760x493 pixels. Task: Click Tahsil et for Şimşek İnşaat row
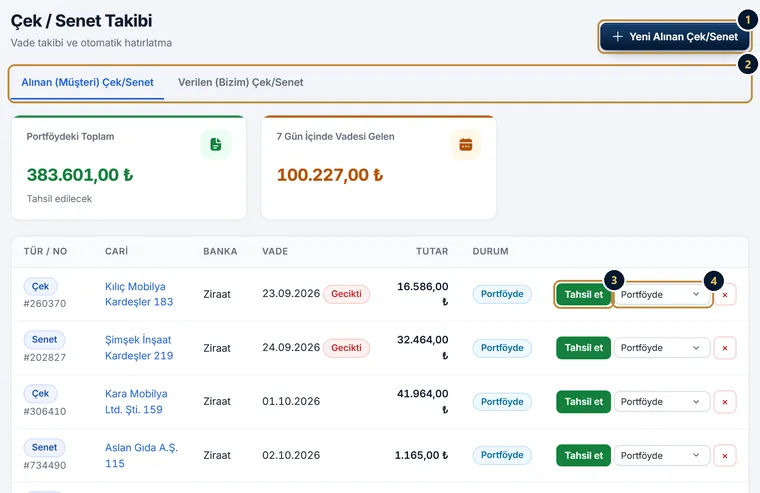(584, 348)
